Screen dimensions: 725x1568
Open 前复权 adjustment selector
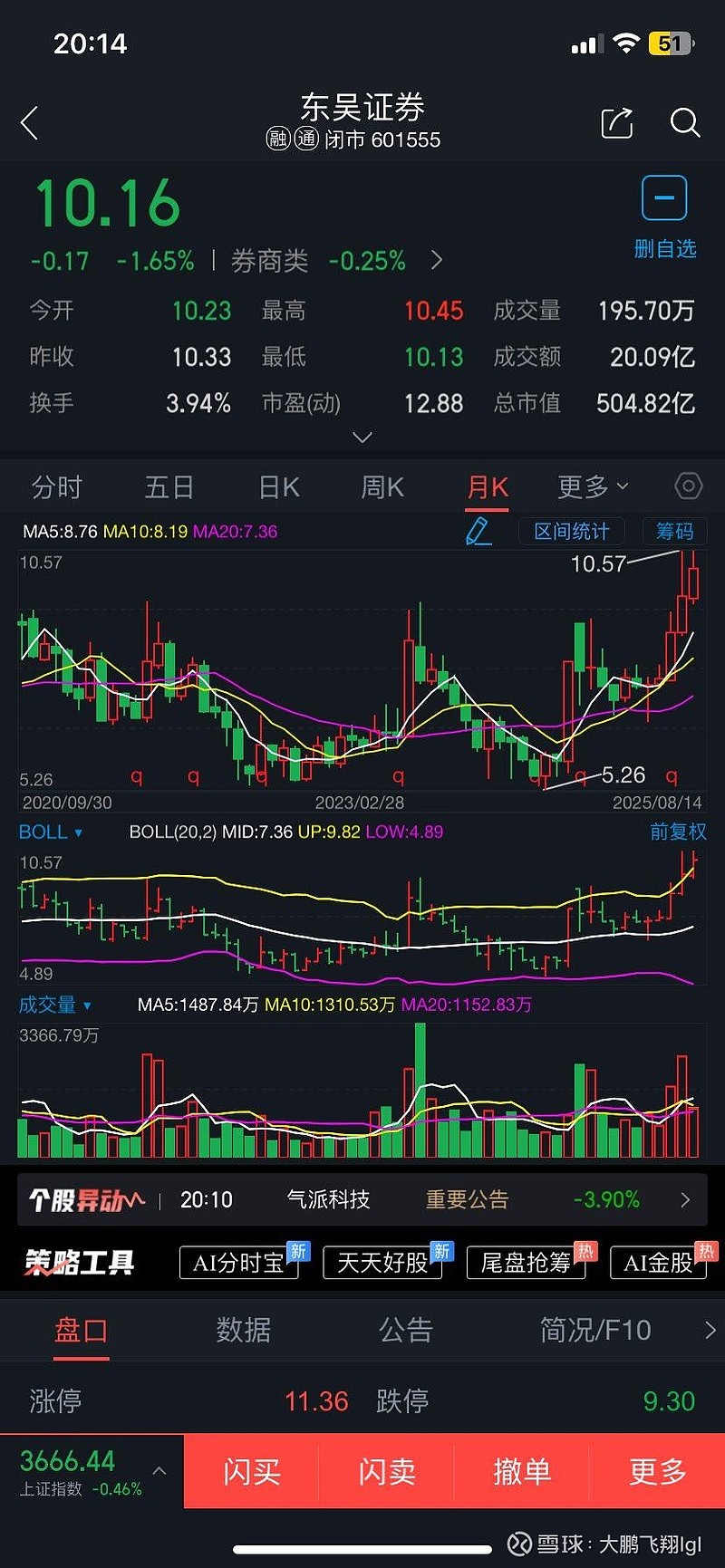tap(678, 832)
